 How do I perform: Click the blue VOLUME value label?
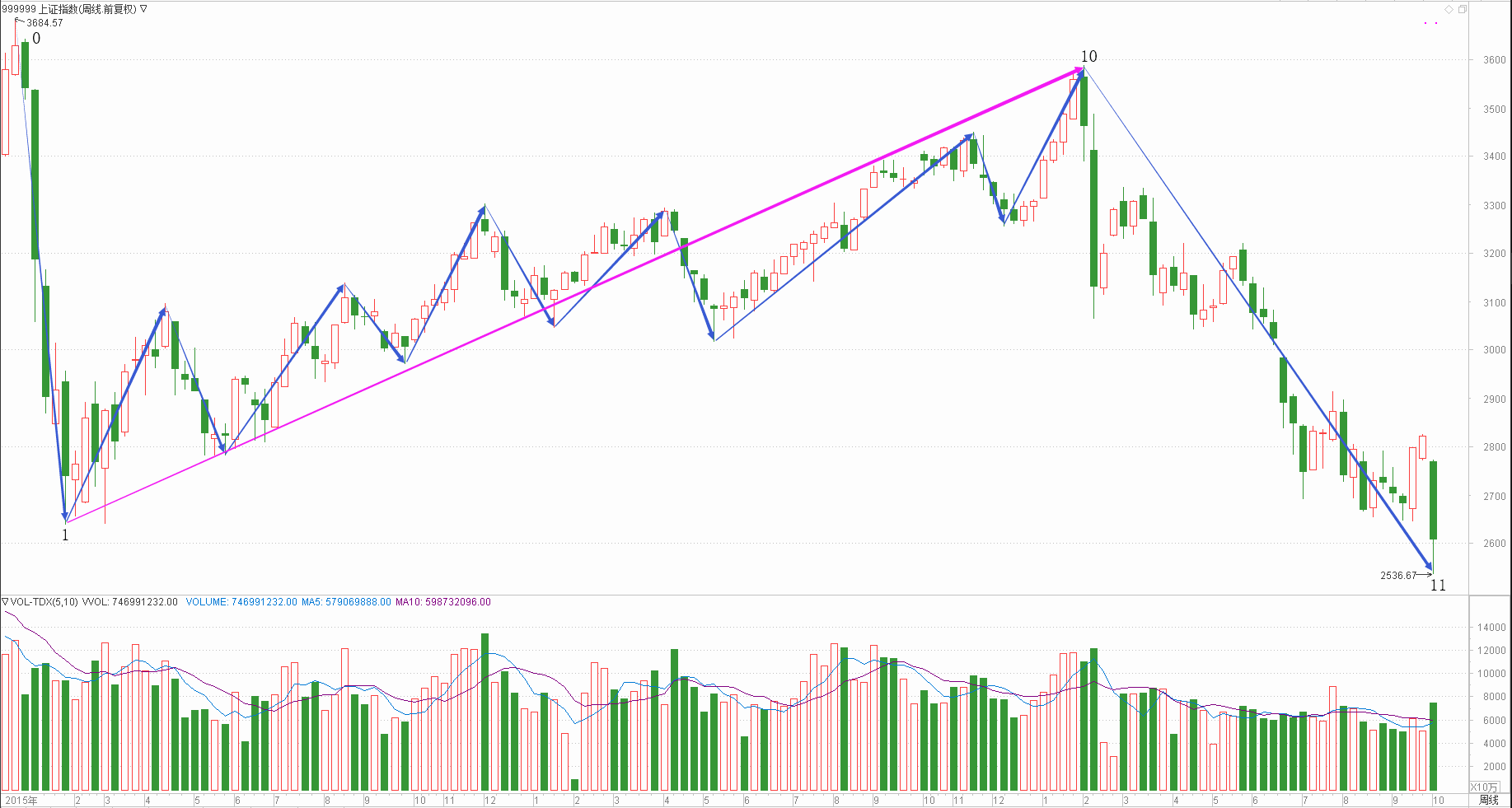point(241,602)
